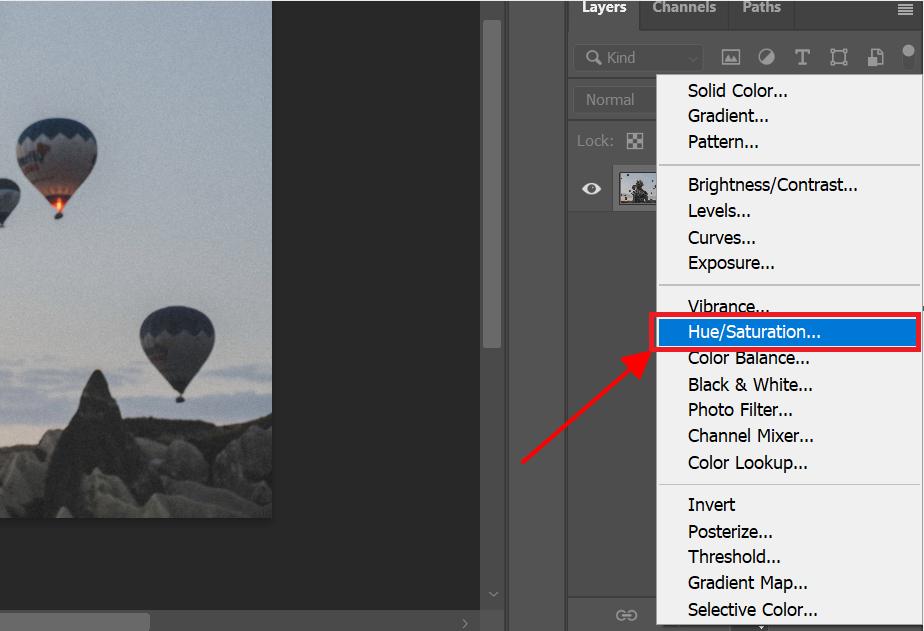Filter for adjustment layers icon
The width and height of the screenshot is (924, 631).
tap(766, 57)
